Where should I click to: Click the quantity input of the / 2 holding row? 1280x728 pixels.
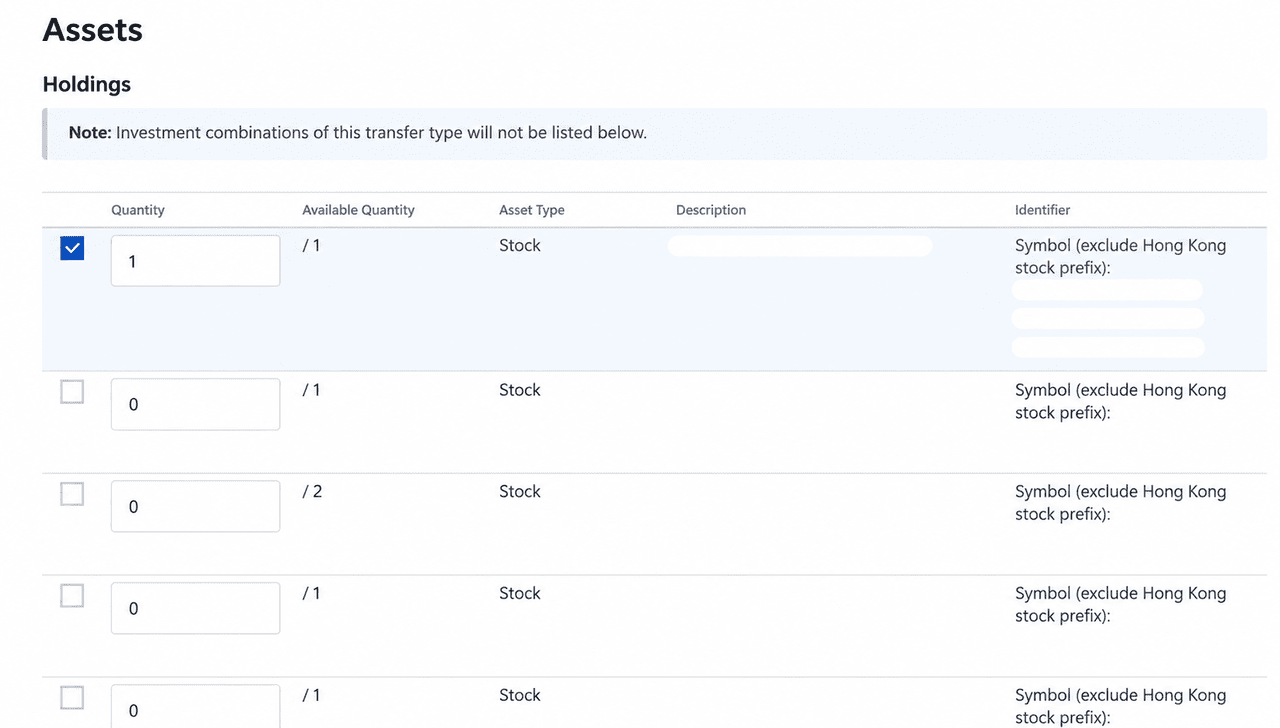196,507
